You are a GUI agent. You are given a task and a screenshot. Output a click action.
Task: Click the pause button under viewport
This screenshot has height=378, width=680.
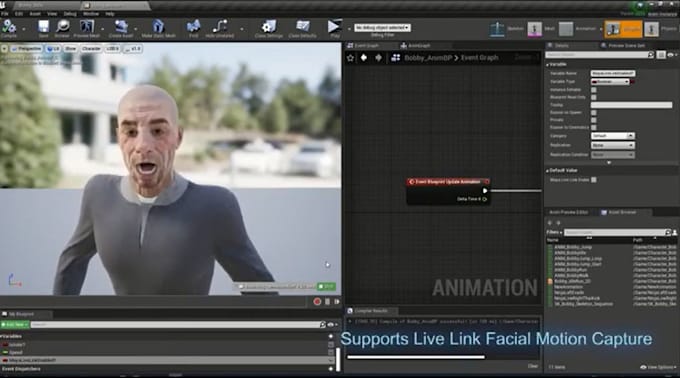click(x=327, y=302)
